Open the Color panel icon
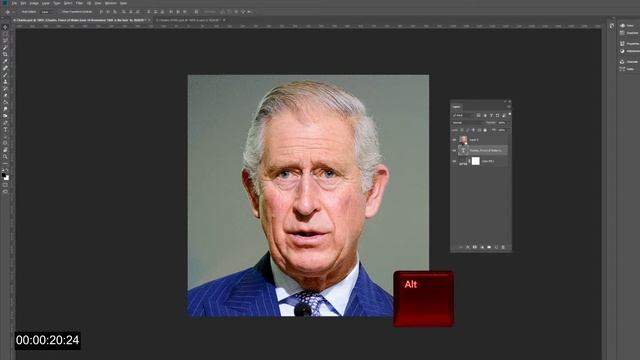Image resolution: width=640 pixels, height=360 pixels. tap(622, 25)
